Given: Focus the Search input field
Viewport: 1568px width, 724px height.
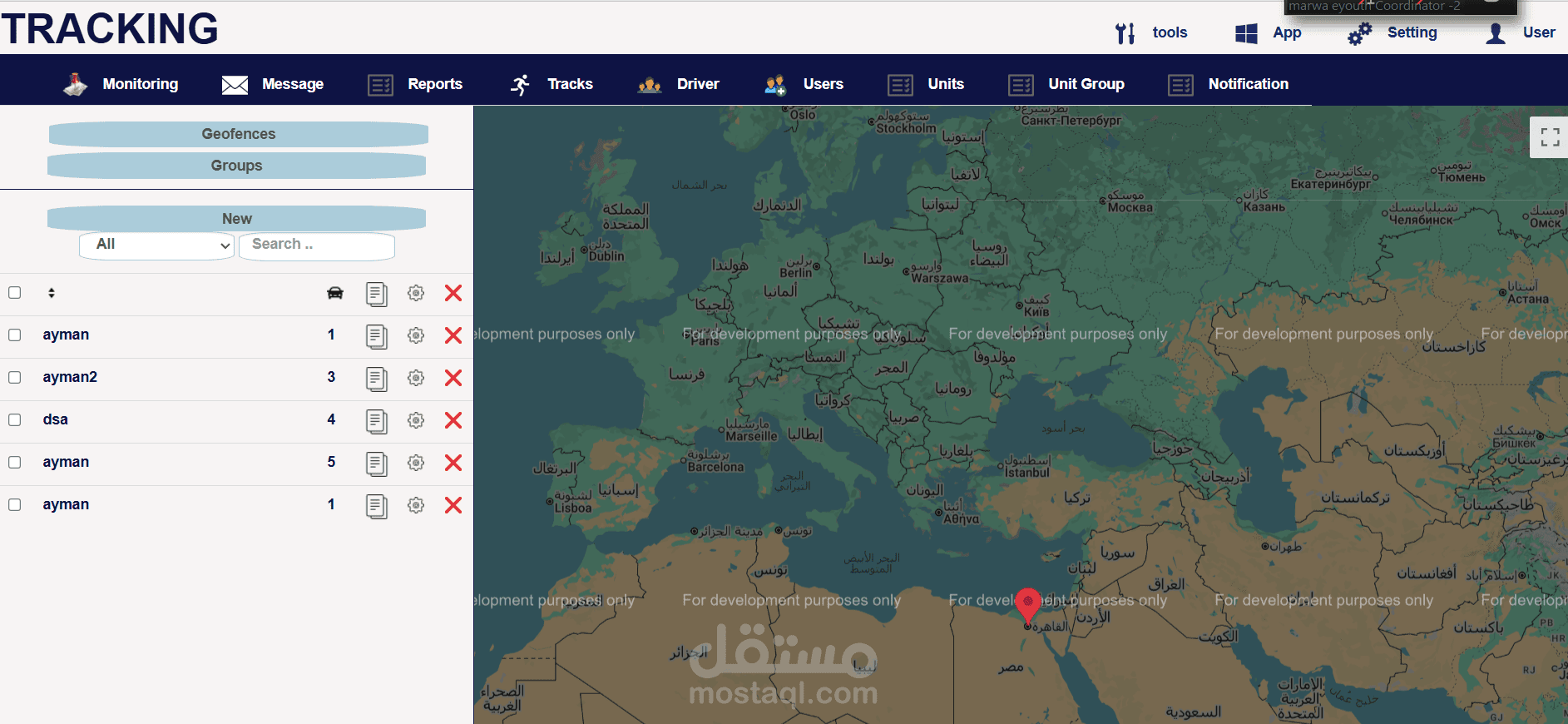Looking at the screenshot, I should click(x=317, y=245).
